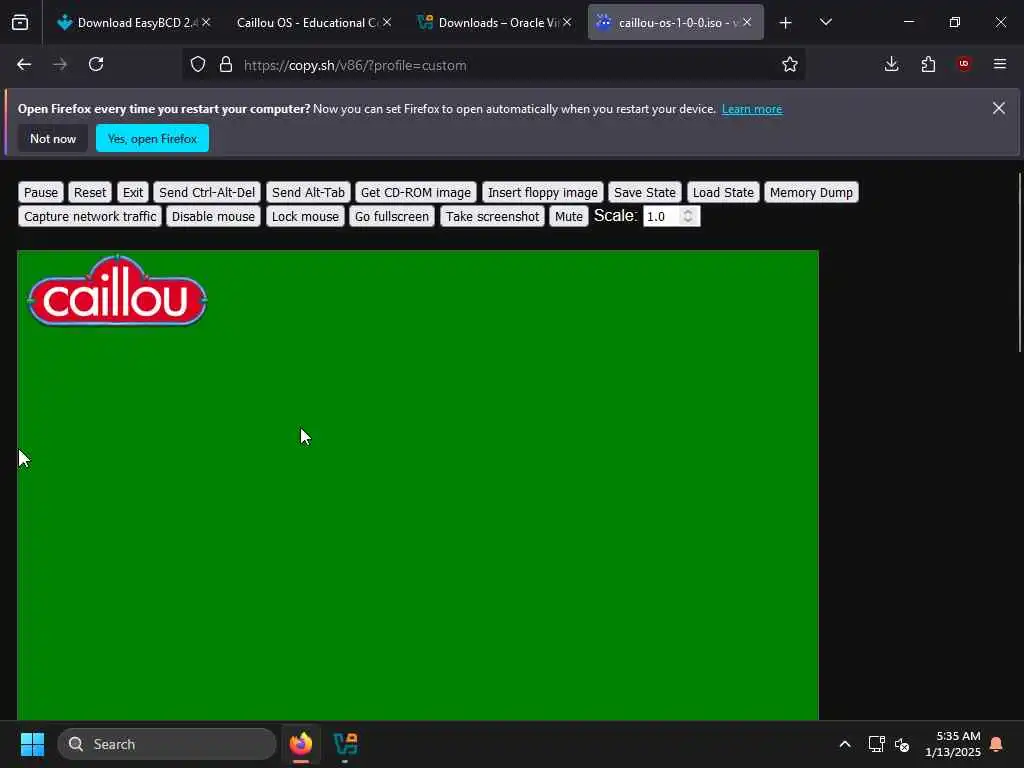
Task: Send Alt-Tab to the VM
Action: (308, 193)
